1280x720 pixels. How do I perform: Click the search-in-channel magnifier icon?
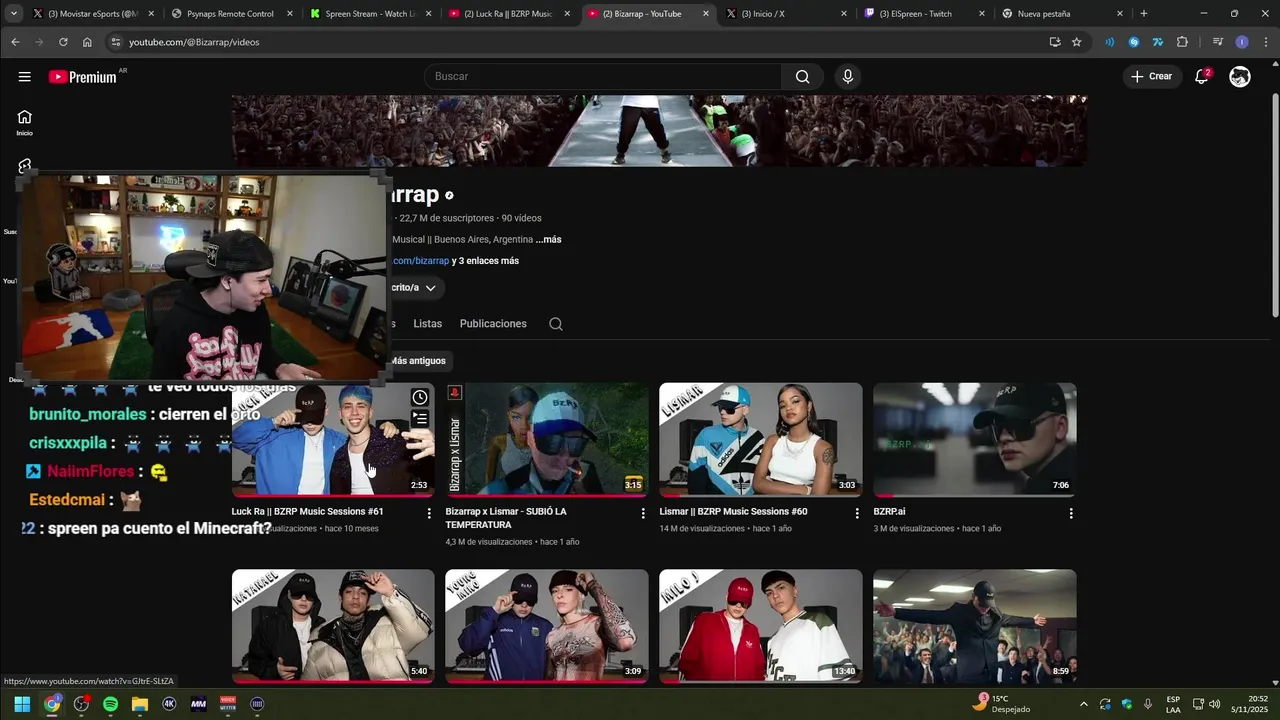(x=556, y=324)
